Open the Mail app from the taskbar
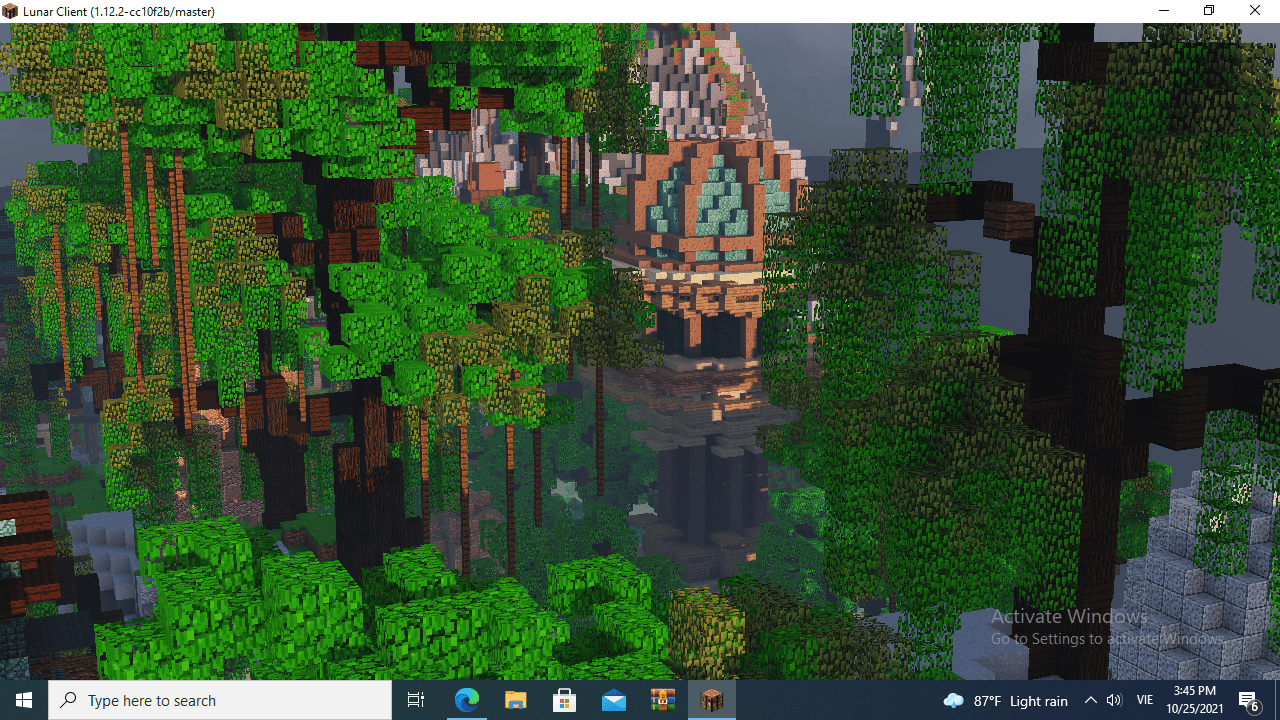The height and width of the screenshot is (720, 1280). click(614, 700)
